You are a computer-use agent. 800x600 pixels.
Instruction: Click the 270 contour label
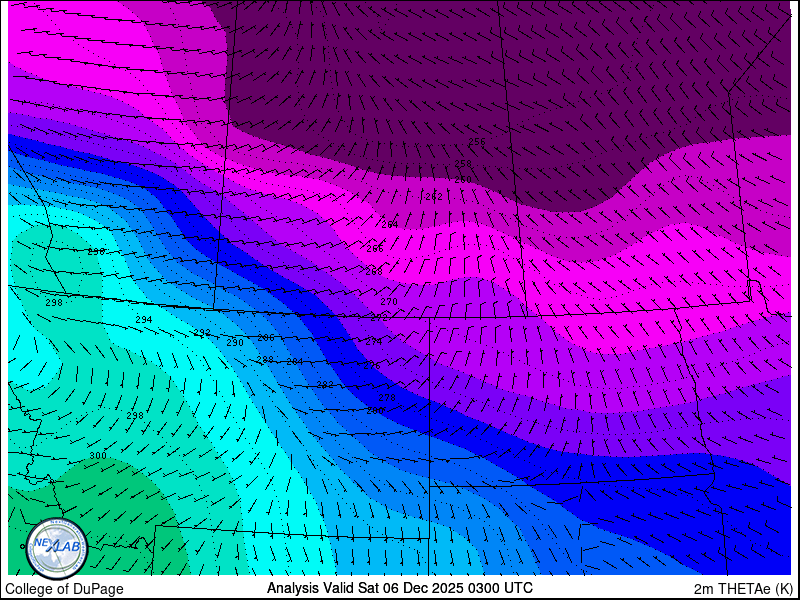(x=389, y=302)
